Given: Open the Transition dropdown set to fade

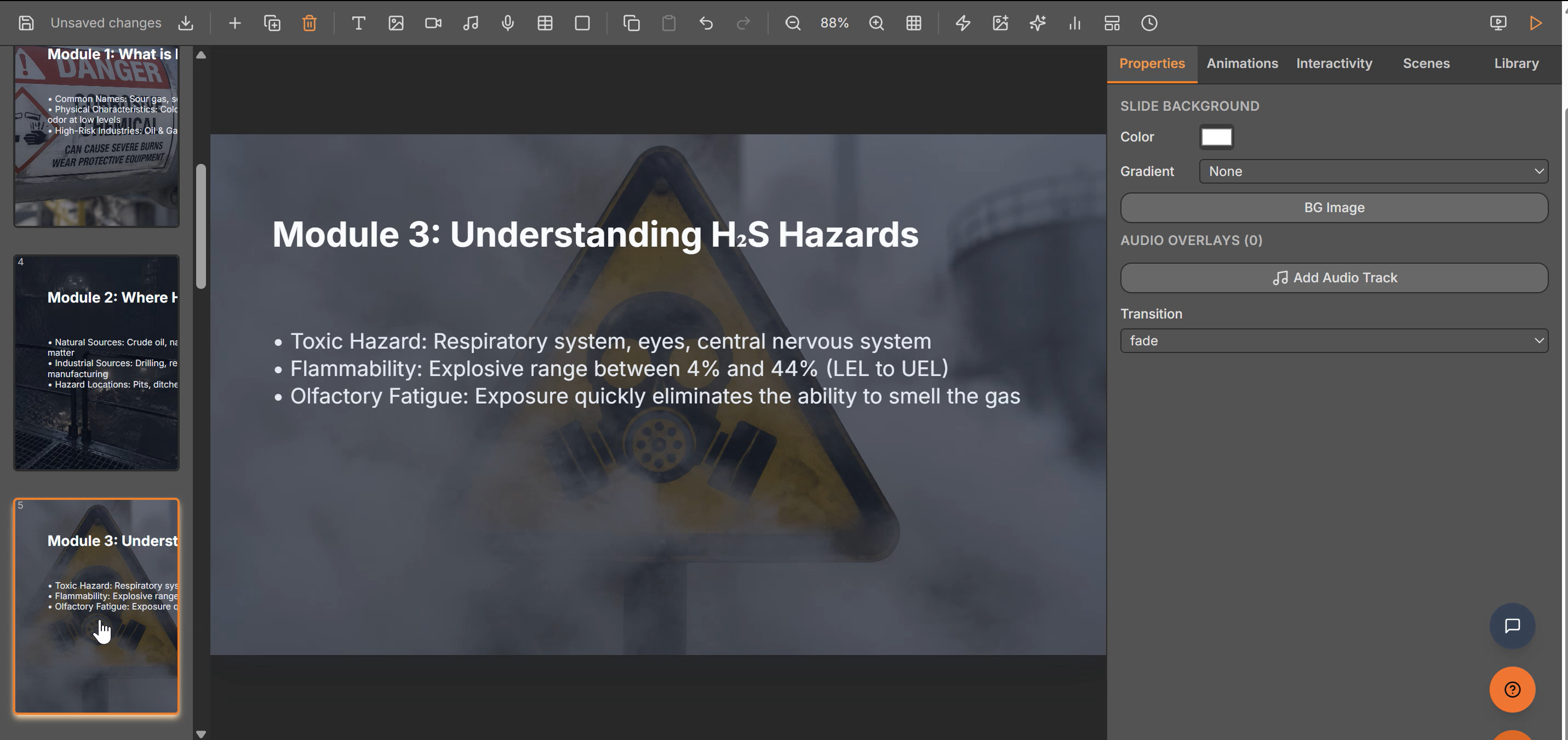Looking at the screenshot, I should click(x=1334, y=340).
